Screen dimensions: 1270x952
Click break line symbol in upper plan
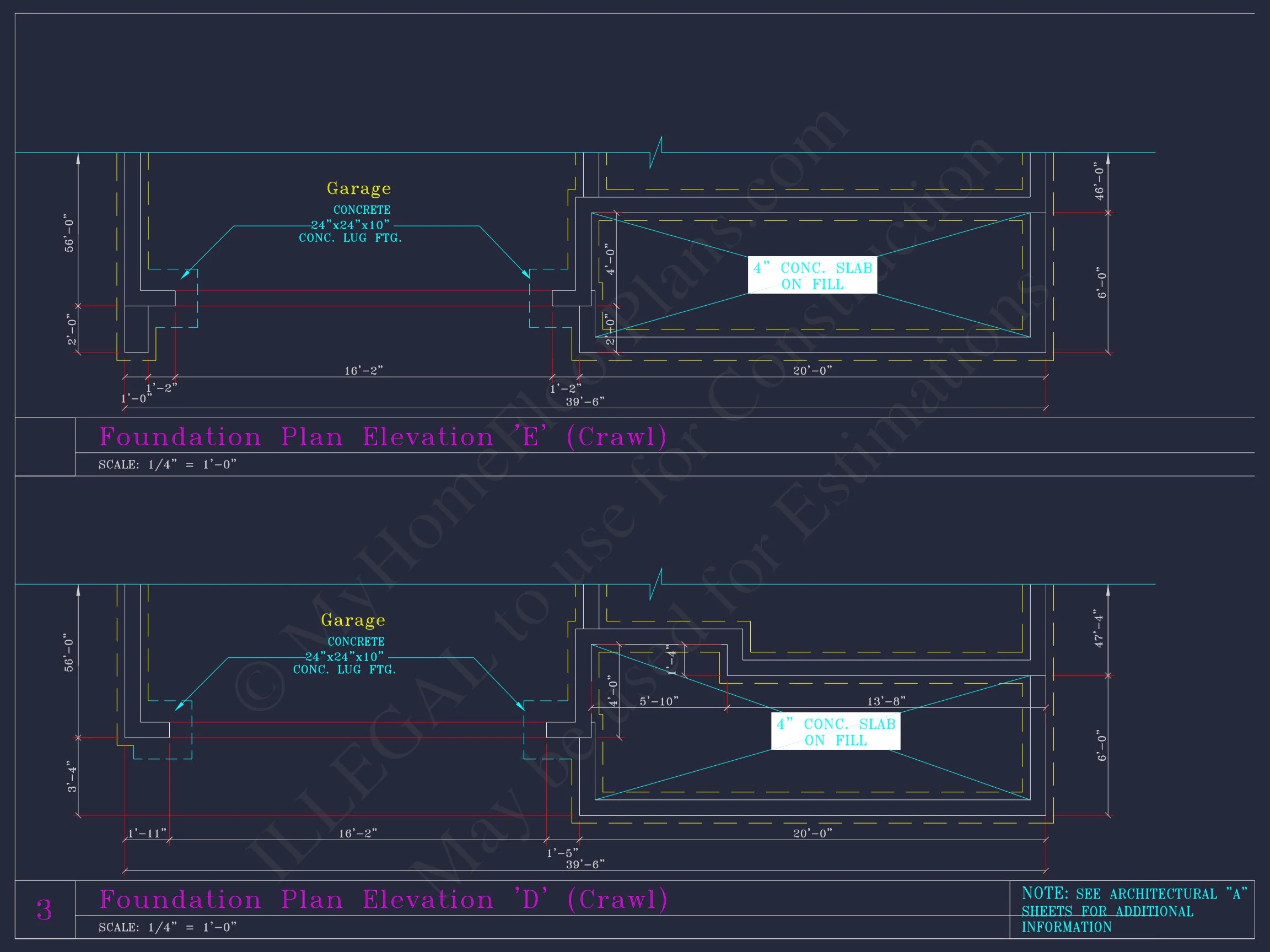click(655, 152)
